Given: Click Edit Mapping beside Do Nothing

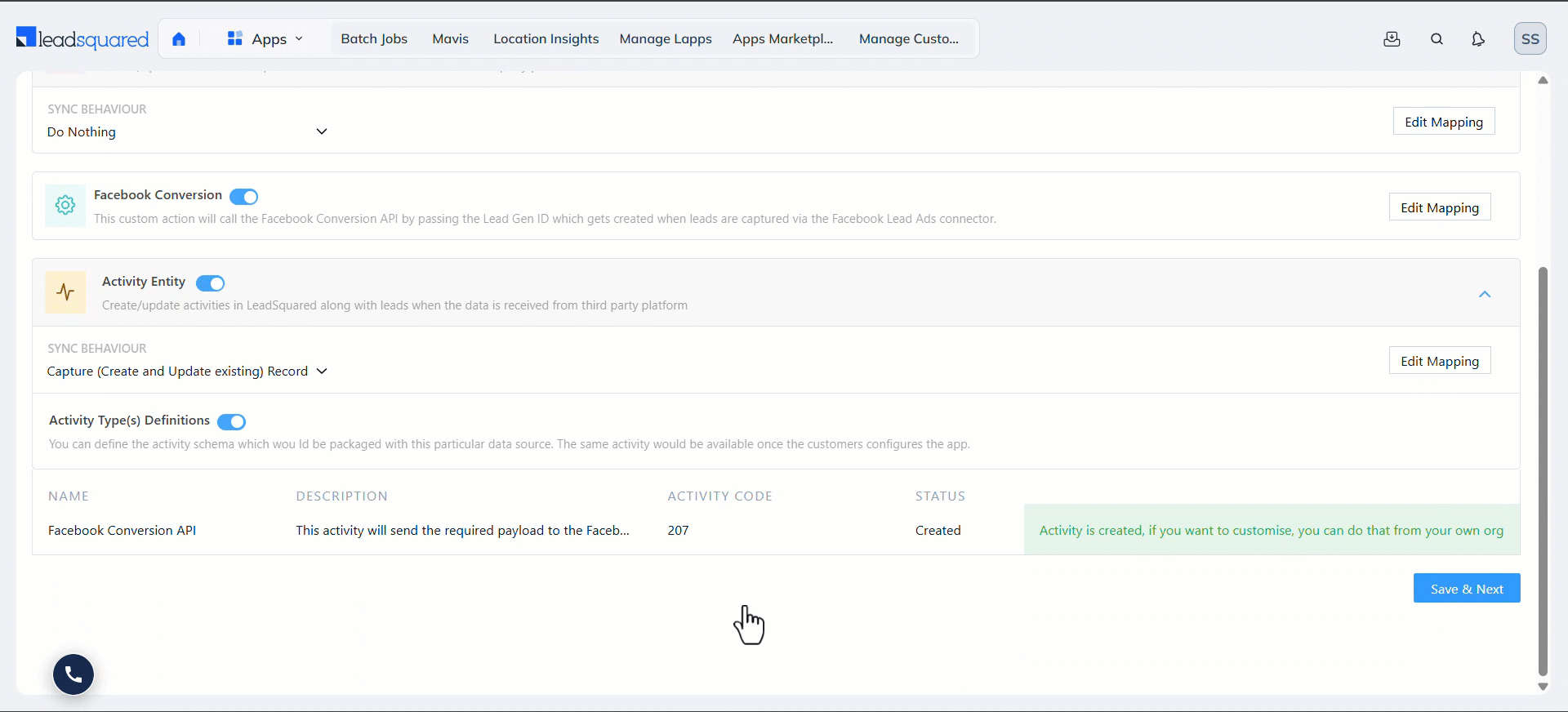Looking at the screenshot, I should [1444, 122].
